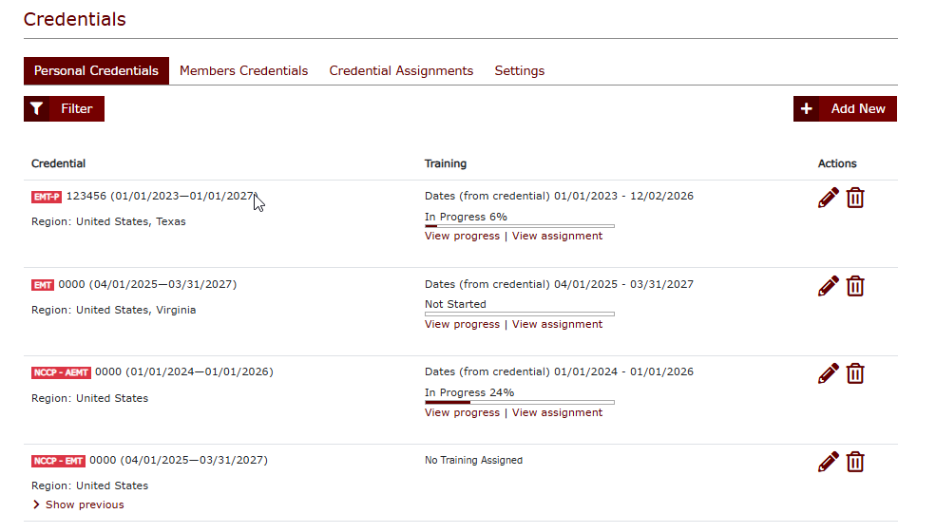Click the In Progress 6% label
Image resolution: width=936 pixels, height=528 pixels.
click(466, 217)
